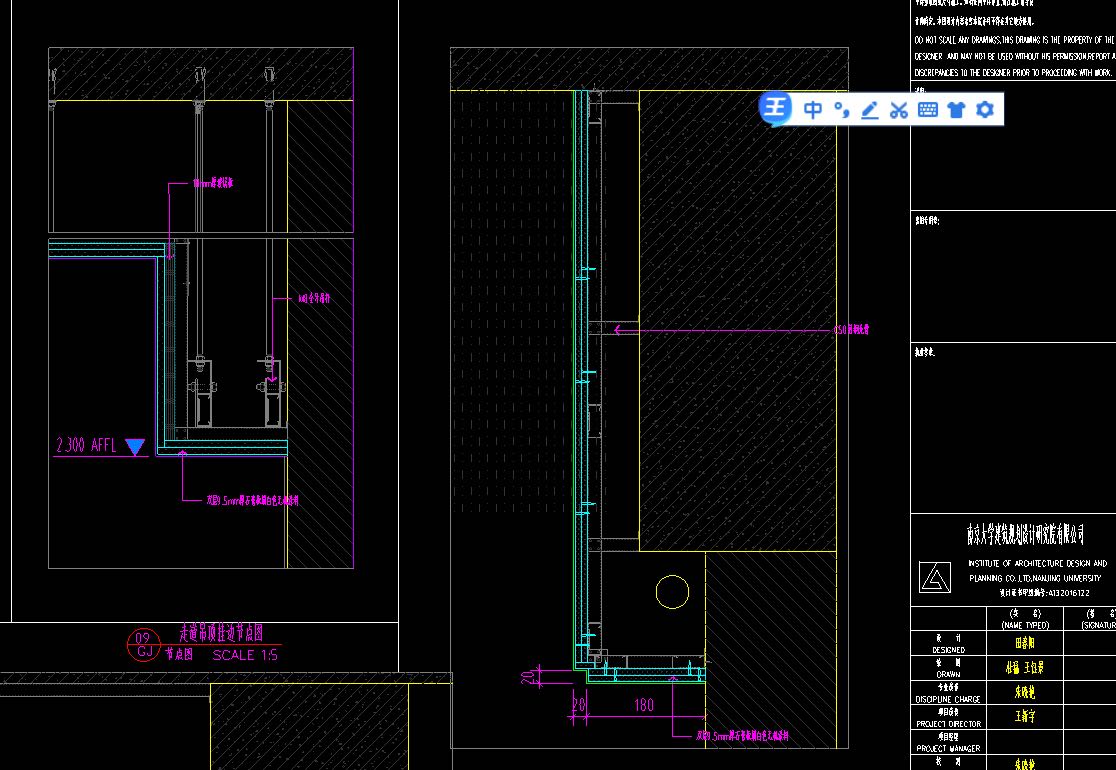
Task: Open the skin shirt icon
Action: coord(956,110)
